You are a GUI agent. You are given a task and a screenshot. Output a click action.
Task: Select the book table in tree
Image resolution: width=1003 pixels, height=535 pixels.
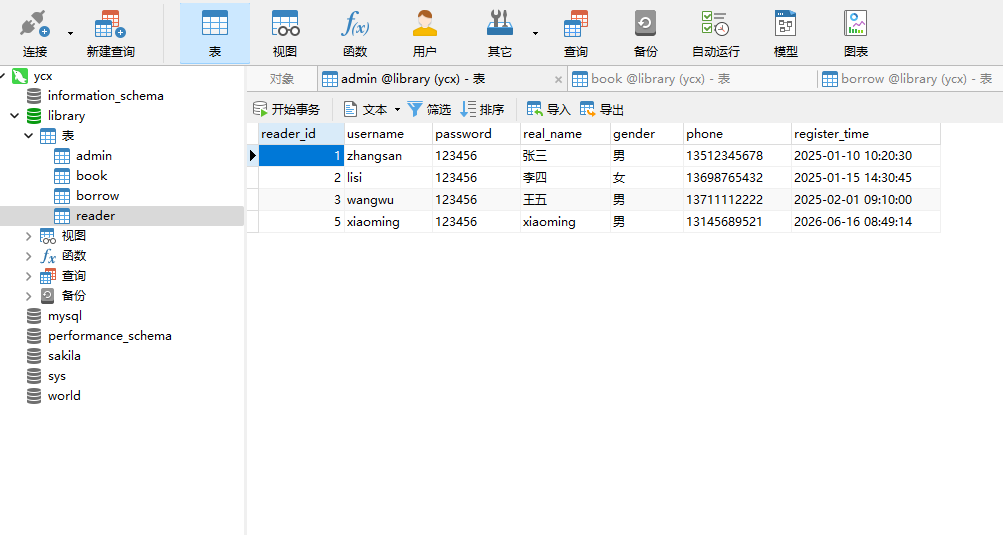click(91, 175)
